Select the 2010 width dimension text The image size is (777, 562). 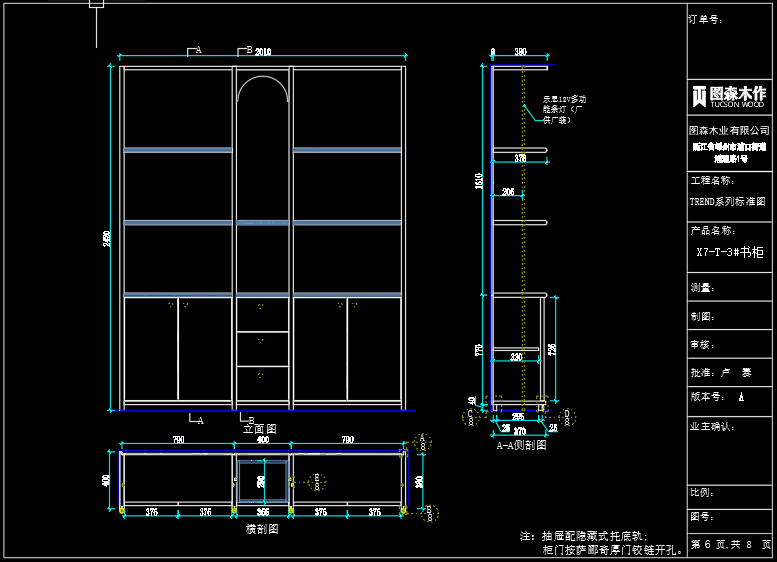(264, 51)
